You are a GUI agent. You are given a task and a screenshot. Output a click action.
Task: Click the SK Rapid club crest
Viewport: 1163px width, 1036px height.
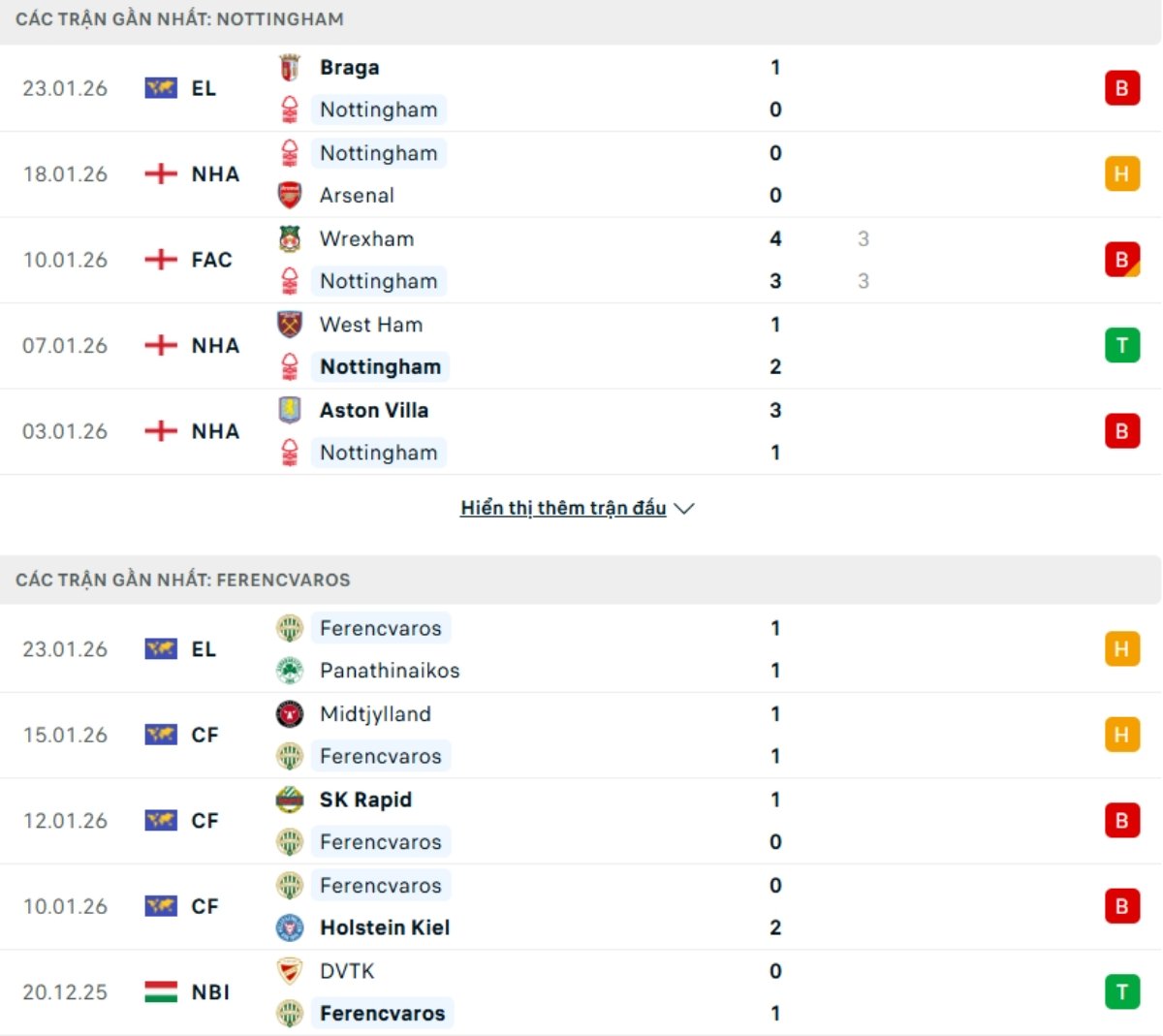tap(289, 800)
